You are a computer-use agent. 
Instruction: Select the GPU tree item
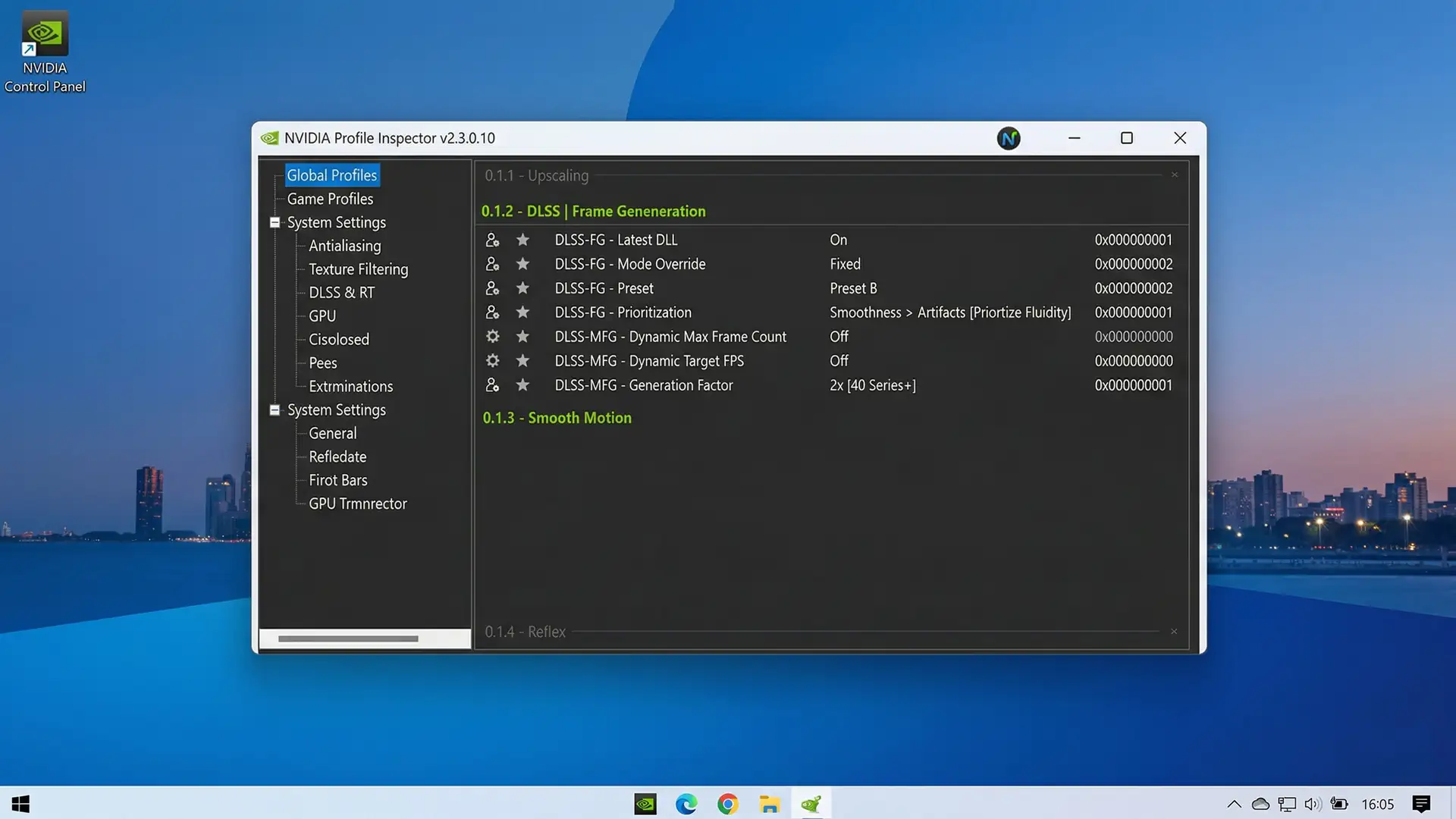(322, 316)
